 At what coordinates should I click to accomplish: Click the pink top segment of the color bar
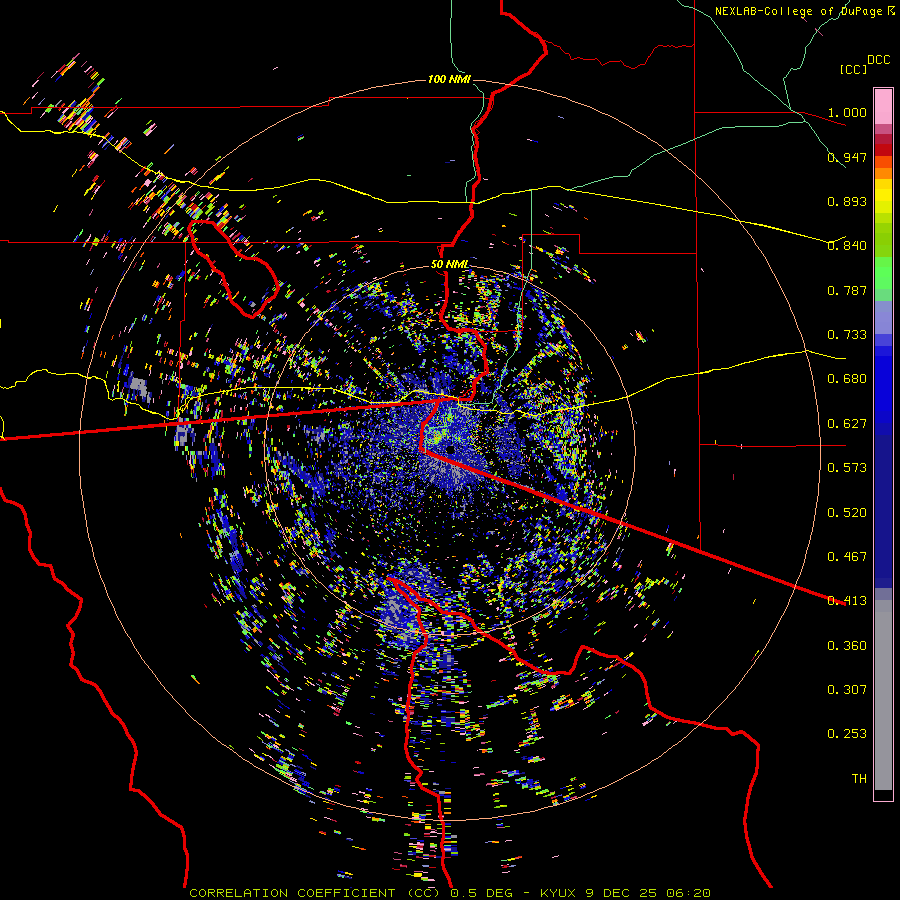click(883, 106)
